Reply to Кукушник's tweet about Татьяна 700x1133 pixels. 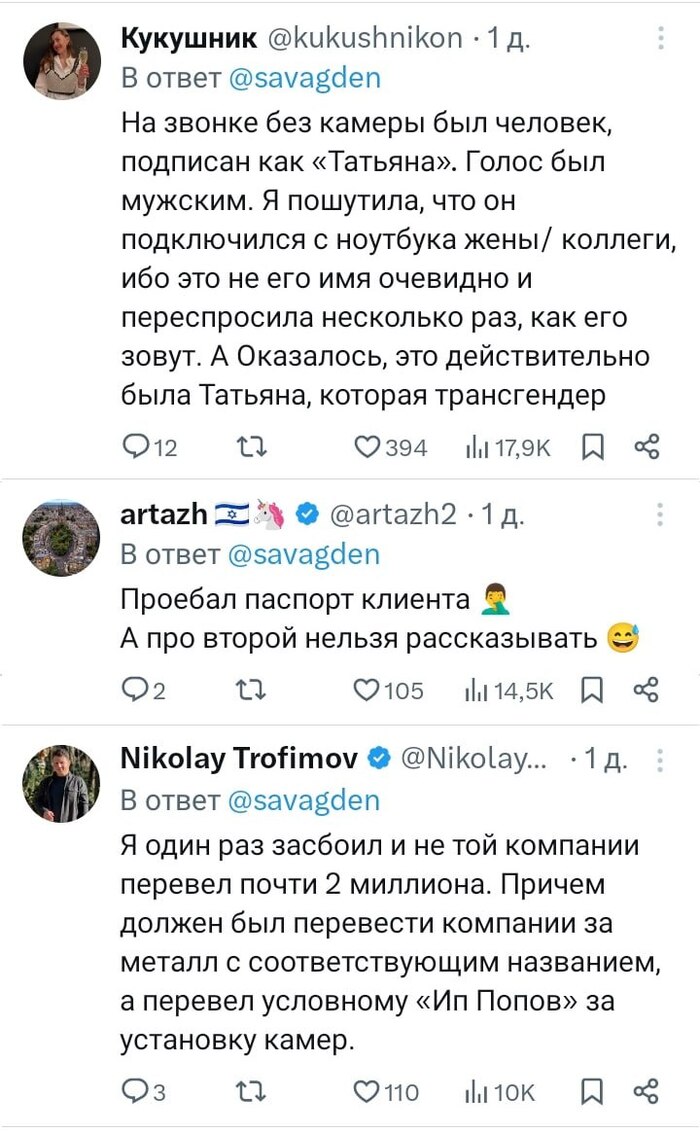coord(135,447)
